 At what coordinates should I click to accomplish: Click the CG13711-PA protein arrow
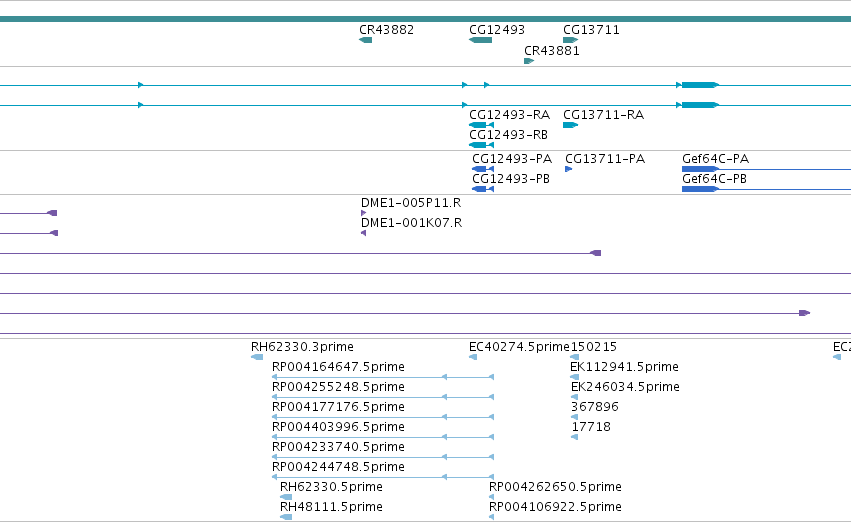tap(569, 169)
